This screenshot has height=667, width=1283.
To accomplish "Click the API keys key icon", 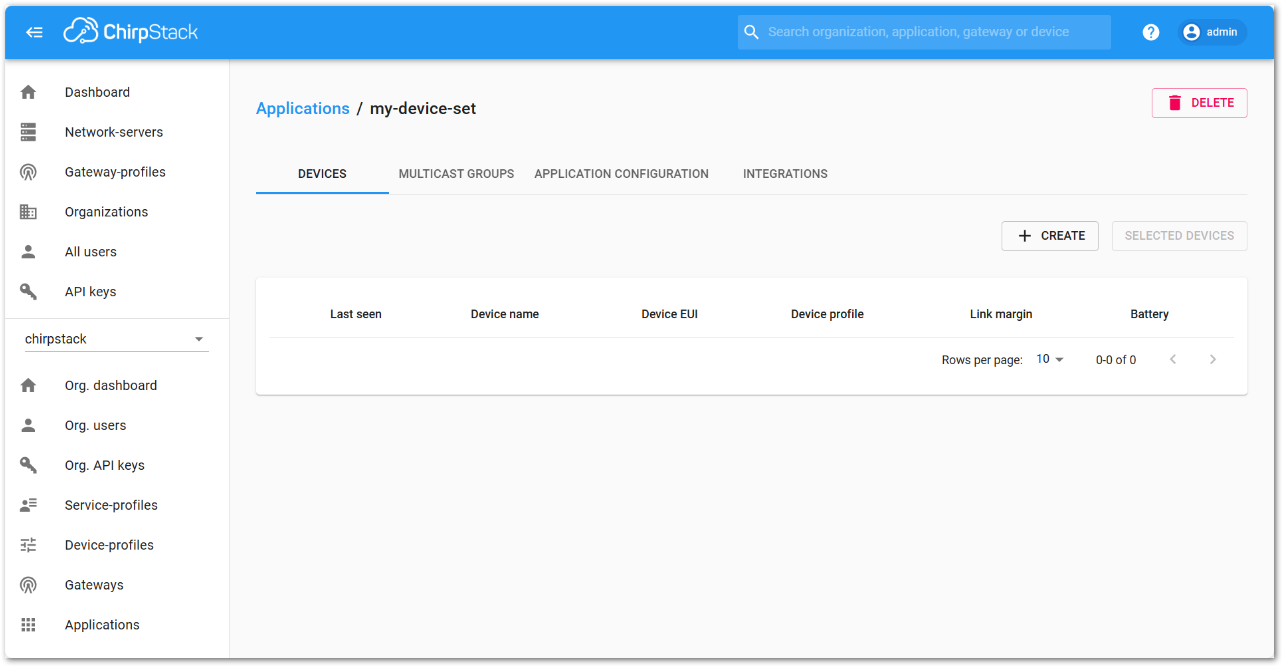I will pos(28,292).
